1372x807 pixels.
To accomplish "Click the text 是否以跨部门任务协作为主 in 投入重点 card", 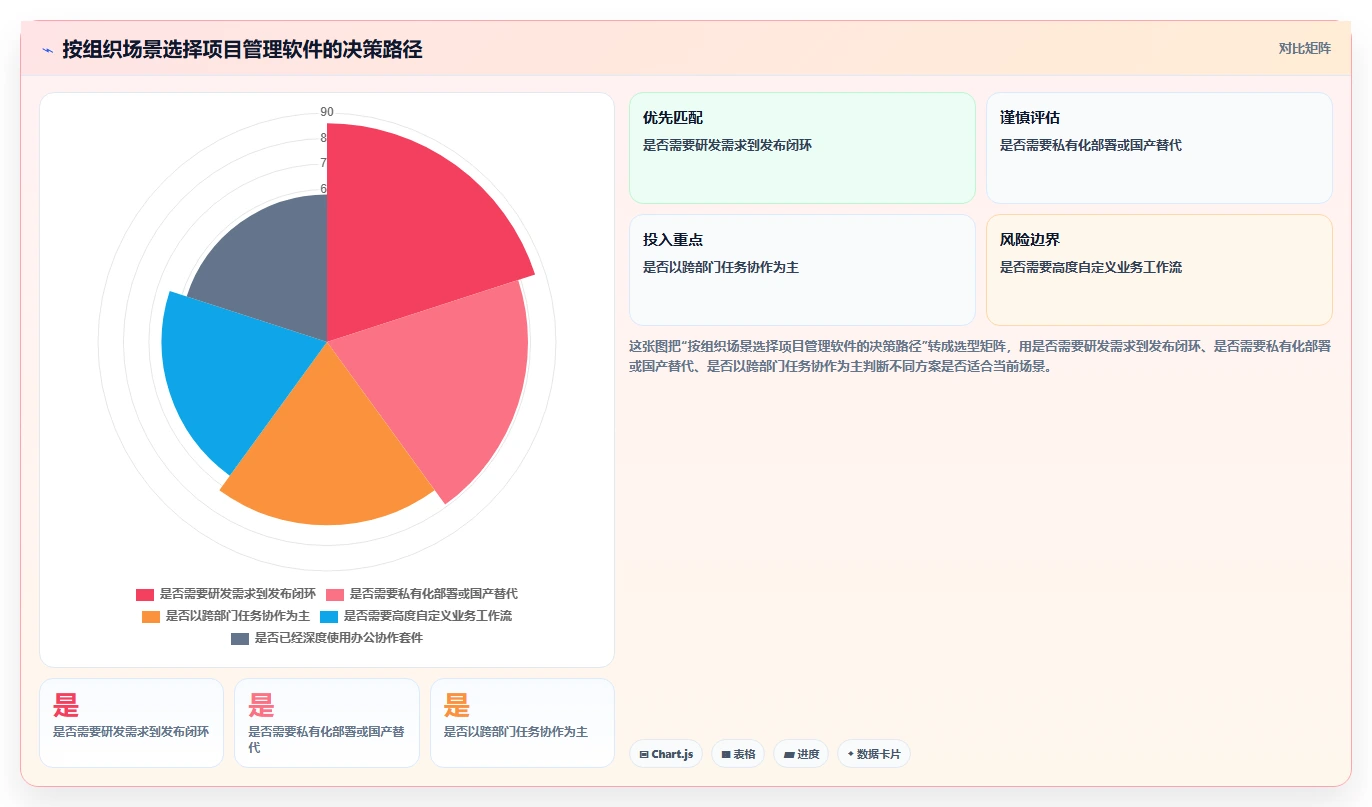I will point(721,267).
